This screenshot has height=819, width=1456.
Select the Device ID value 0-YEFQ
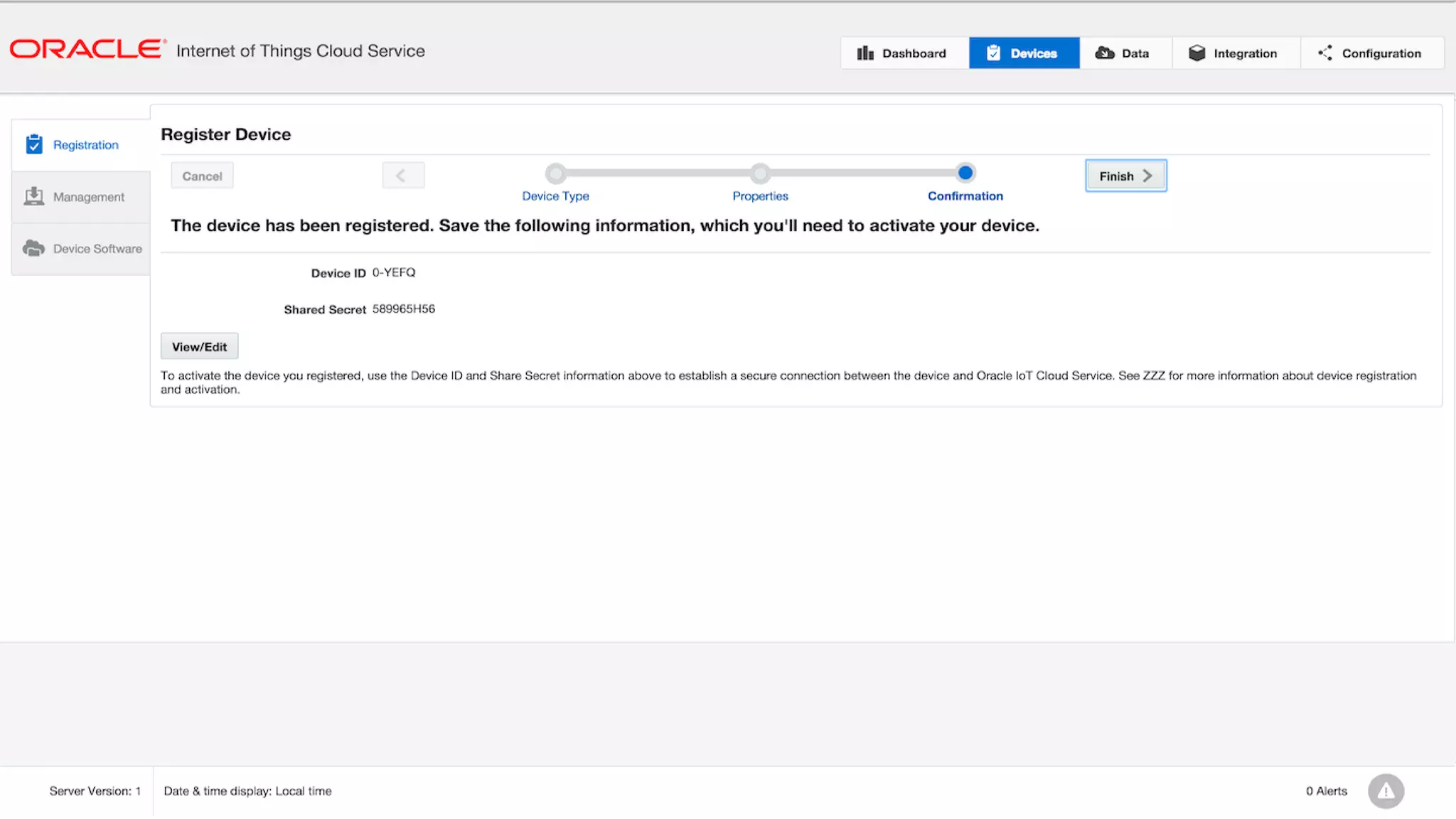coord(394,272)
